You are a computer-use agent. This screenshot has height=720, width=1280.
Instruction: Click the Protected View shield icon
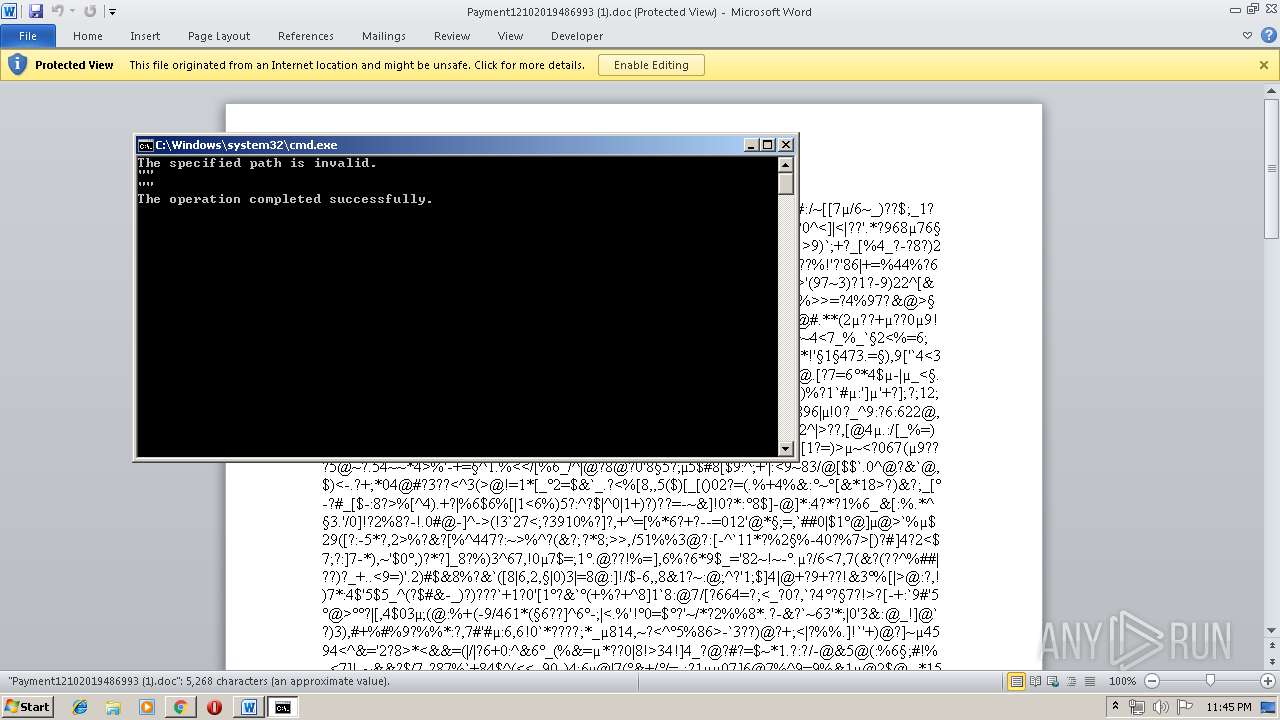pyautogui.click(x=17, y=65)
